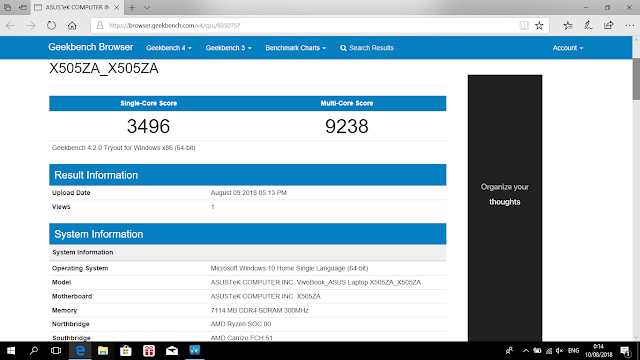Viewport: 640px width, 360px height.
Task: Expand the Benchmark Charts dropdown
Action: (296, 48)
